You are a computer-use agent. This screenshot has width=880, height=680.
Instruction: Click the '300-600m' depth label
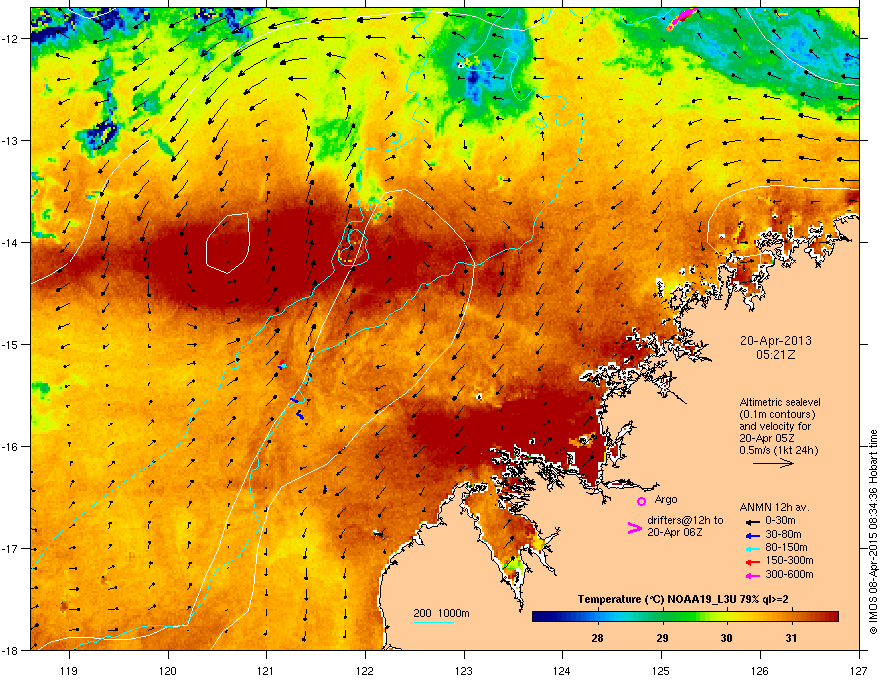[789, 575]
